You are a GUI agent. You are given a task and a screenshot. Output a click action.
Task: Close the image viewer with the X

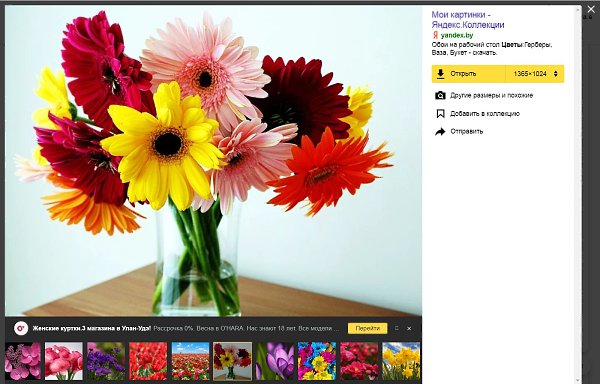pyautogui.click(x=591, y=9)
